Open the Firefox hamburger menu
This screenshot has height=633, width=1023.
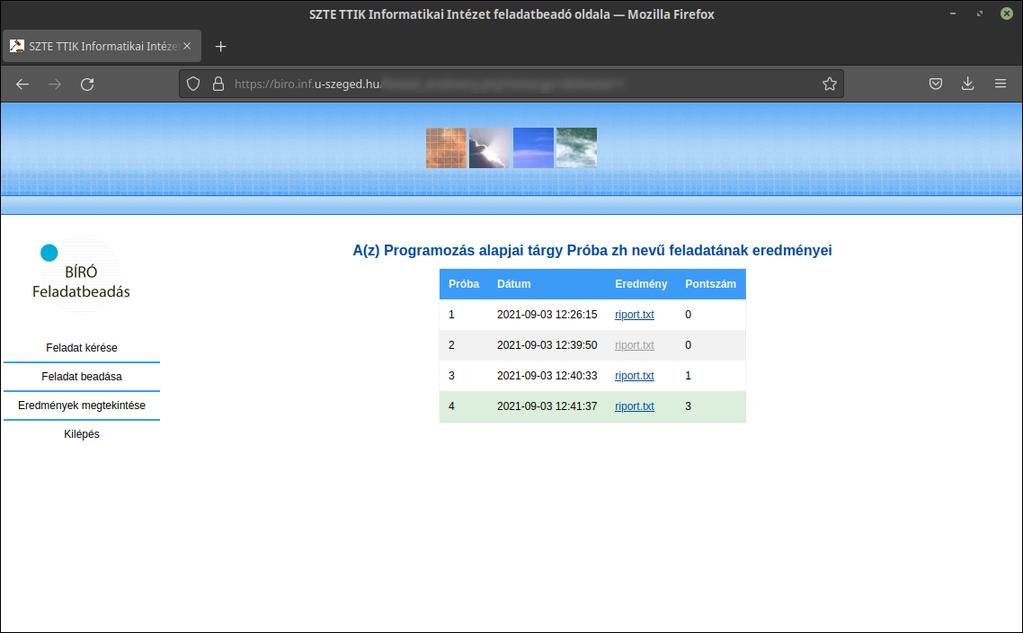click(x=1000, y=84)
